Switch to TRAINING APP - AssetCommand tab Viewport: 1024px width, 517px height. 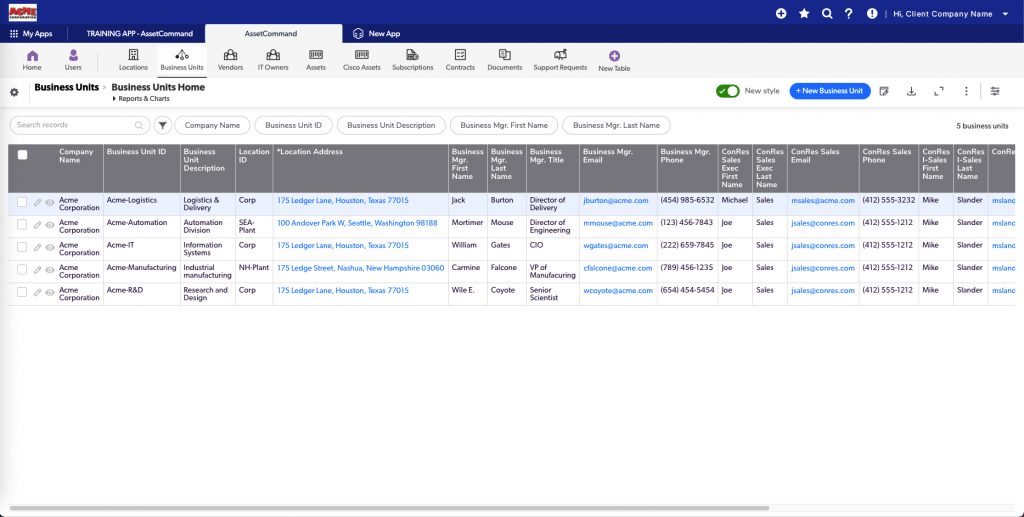[x=140, y=33]
